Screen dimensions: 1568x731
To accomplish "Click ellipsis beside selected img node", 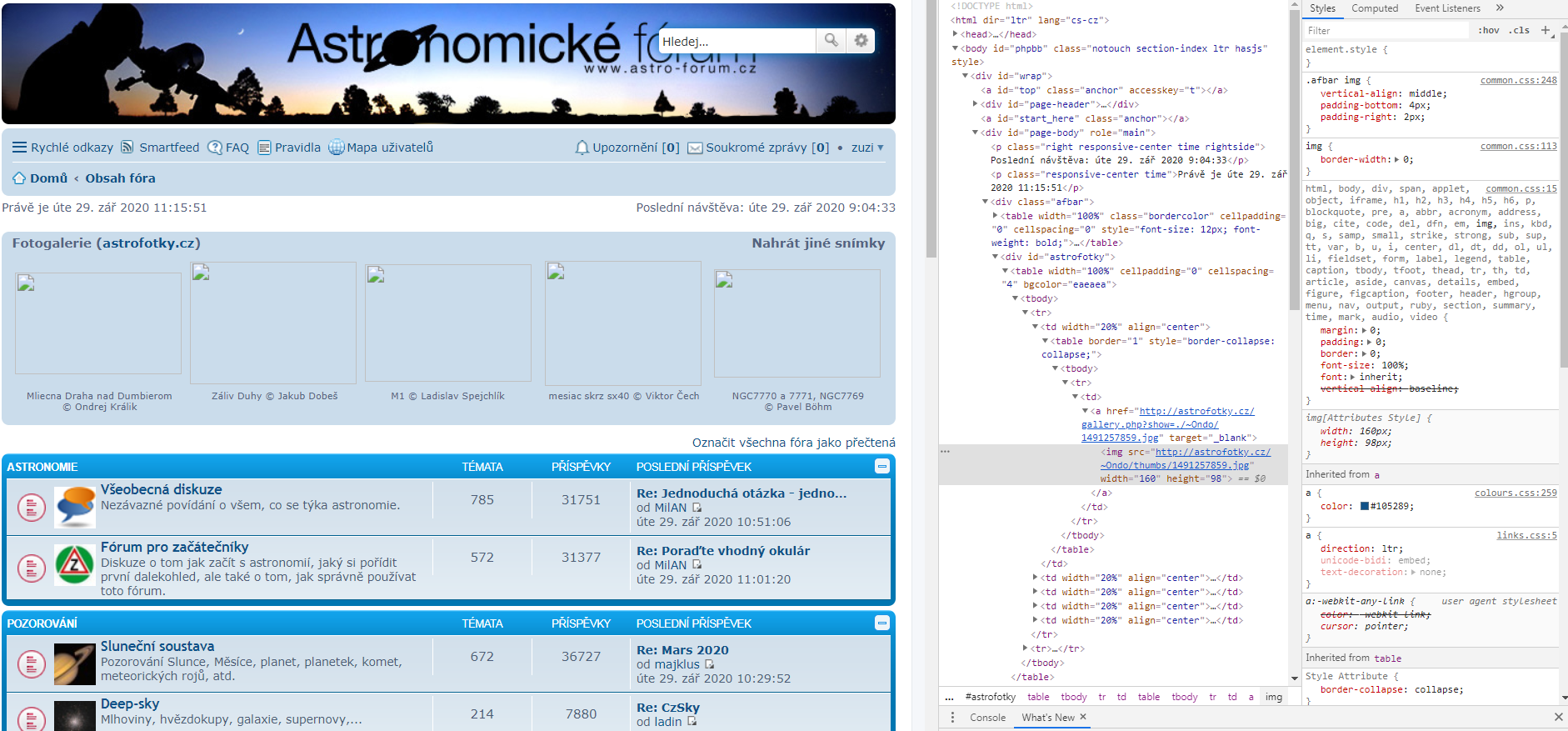I will (945, 452).
